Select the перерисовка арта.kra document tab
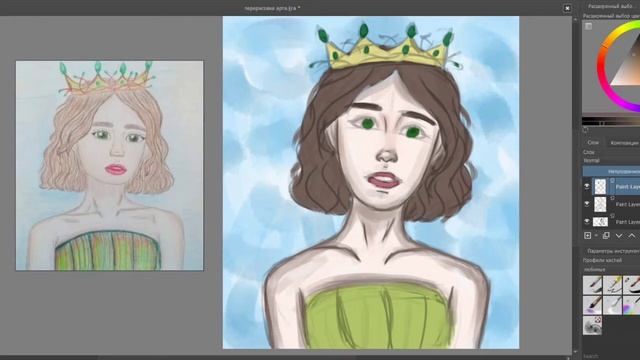This screenshot has height=360, width=640. pos(272,8)
